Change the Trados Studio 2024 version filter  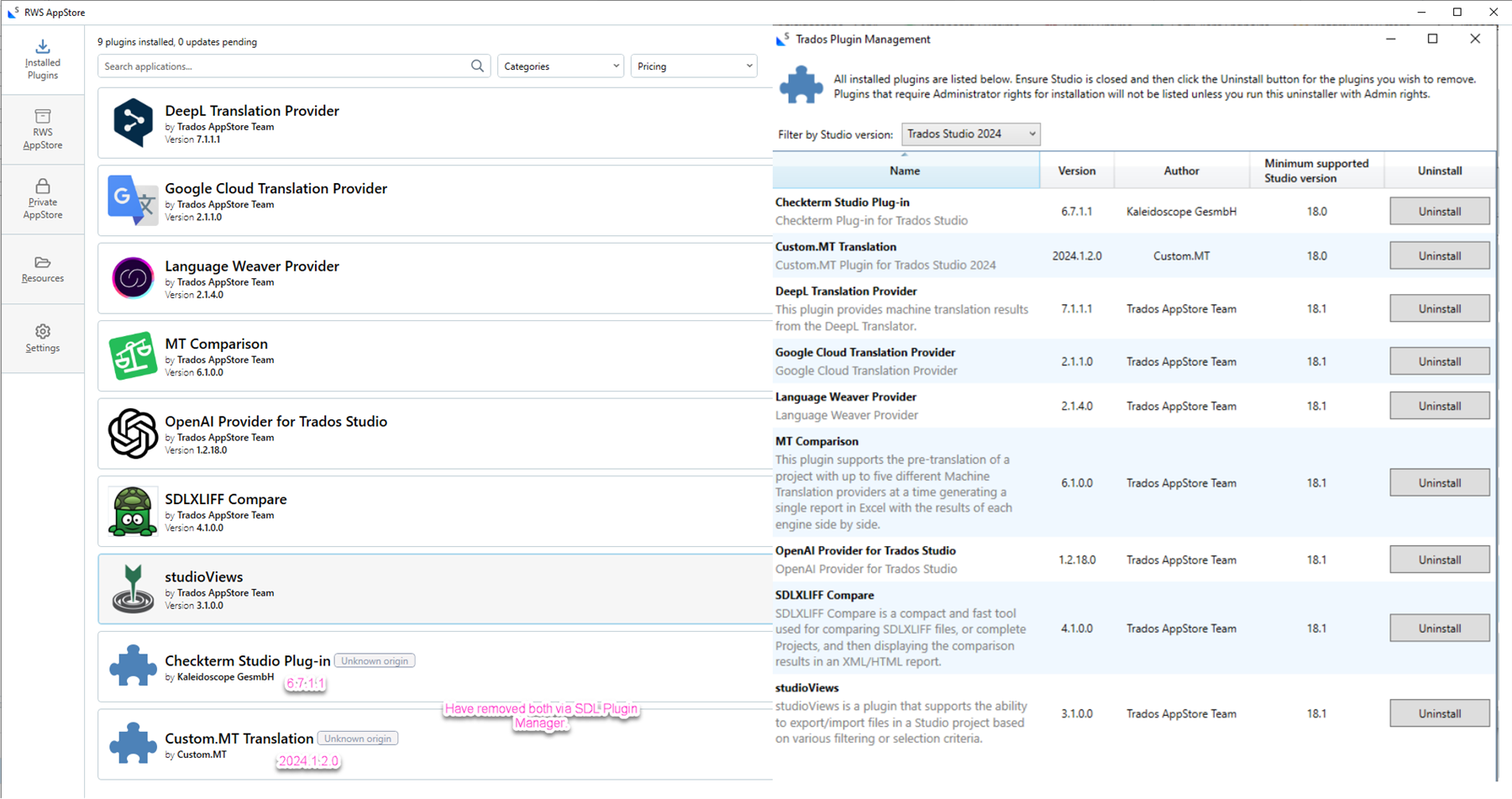coord(970,134)
